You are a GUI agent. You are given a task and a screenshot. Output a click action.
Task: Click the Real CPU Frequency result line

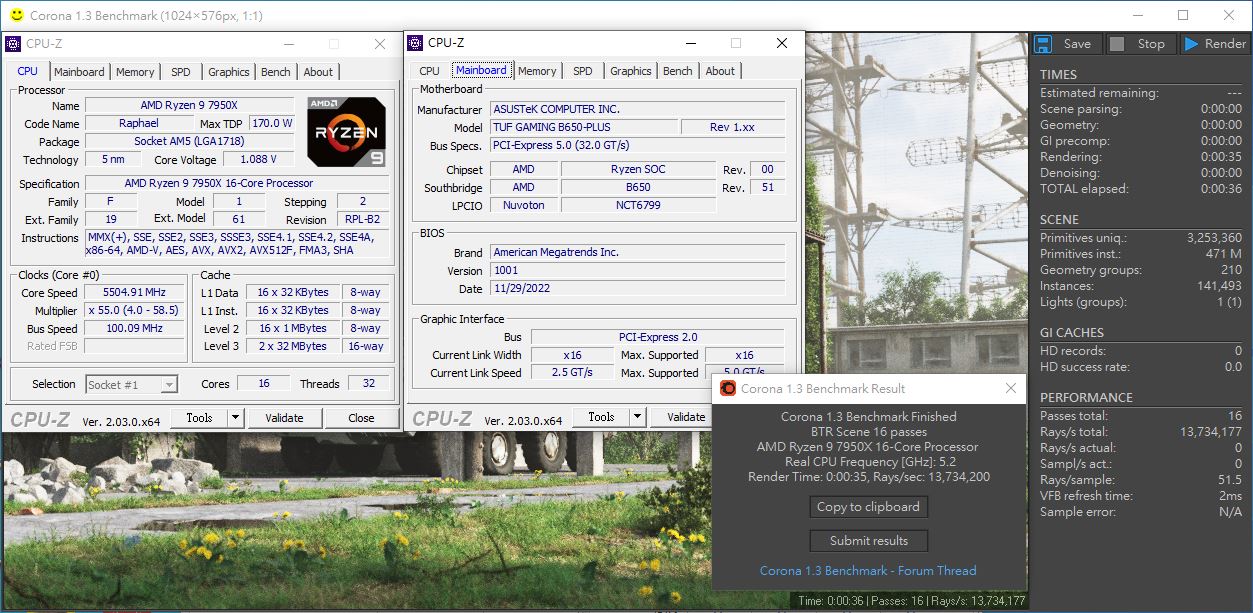[868, 462]
